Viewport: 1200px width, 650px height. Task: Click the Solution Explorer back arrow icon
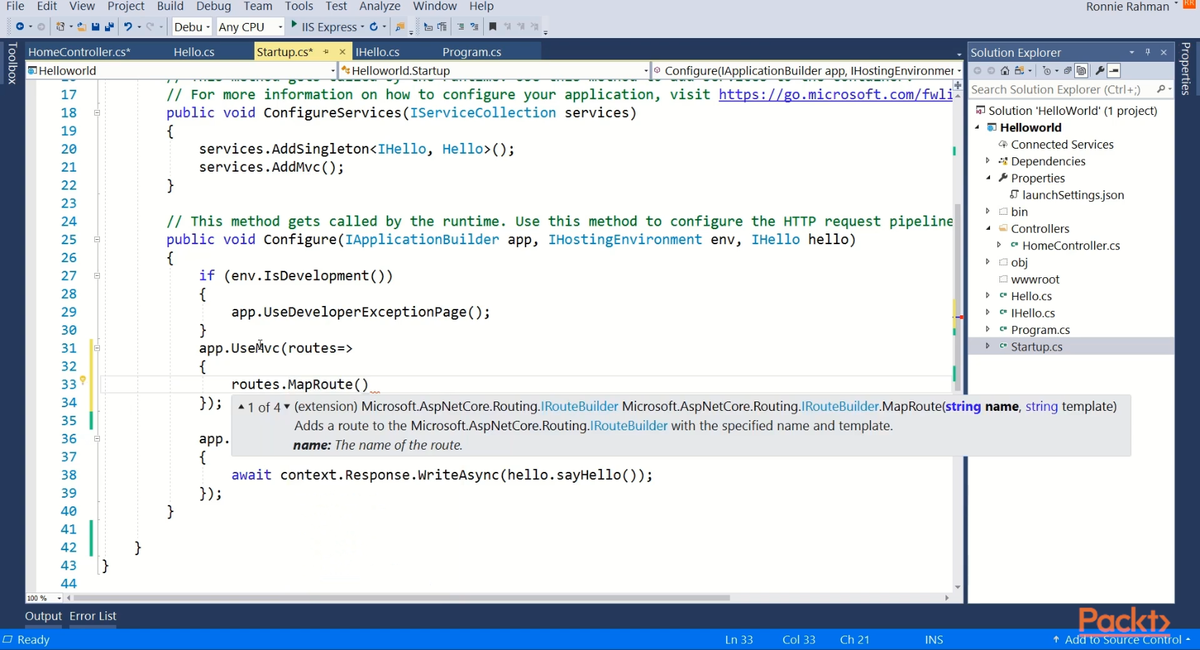pyautogui.click(x=977, y=71)
